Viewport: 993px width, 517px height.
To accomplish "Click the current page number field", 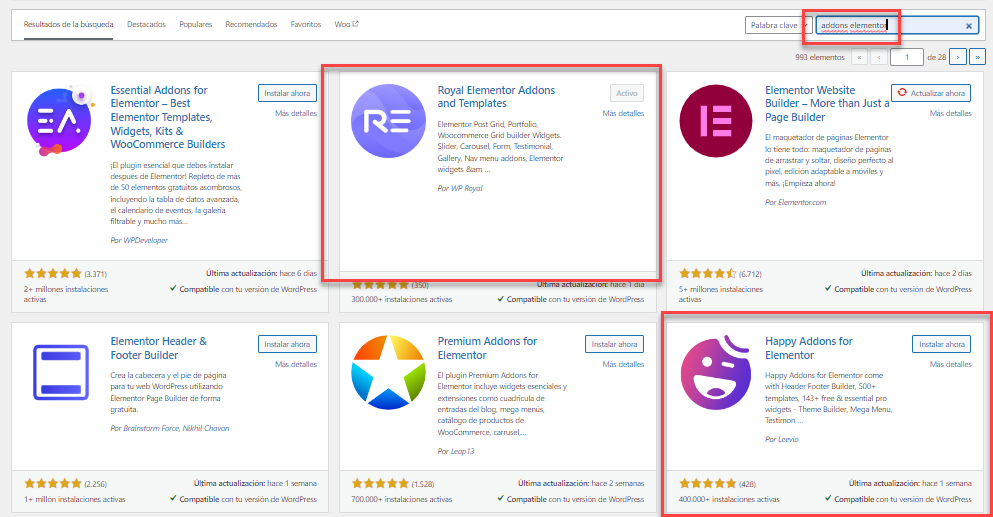I will click(x=906, y=57).
